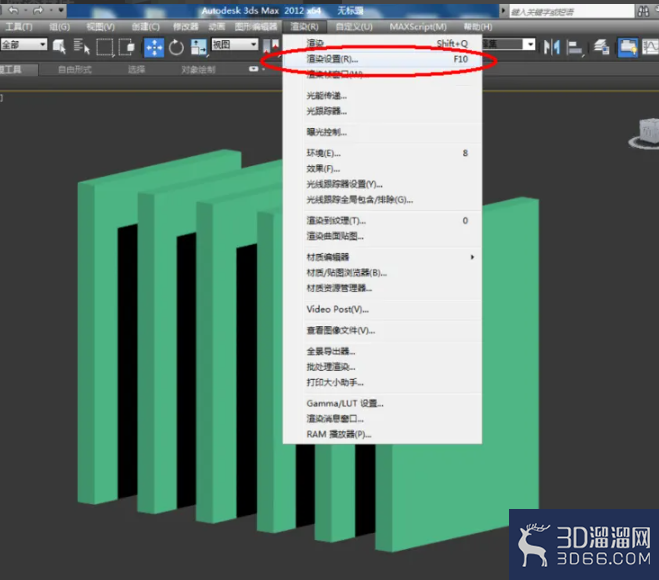Switch to the 自由形式 ribbon tab
659x580 pixels.
74,69
